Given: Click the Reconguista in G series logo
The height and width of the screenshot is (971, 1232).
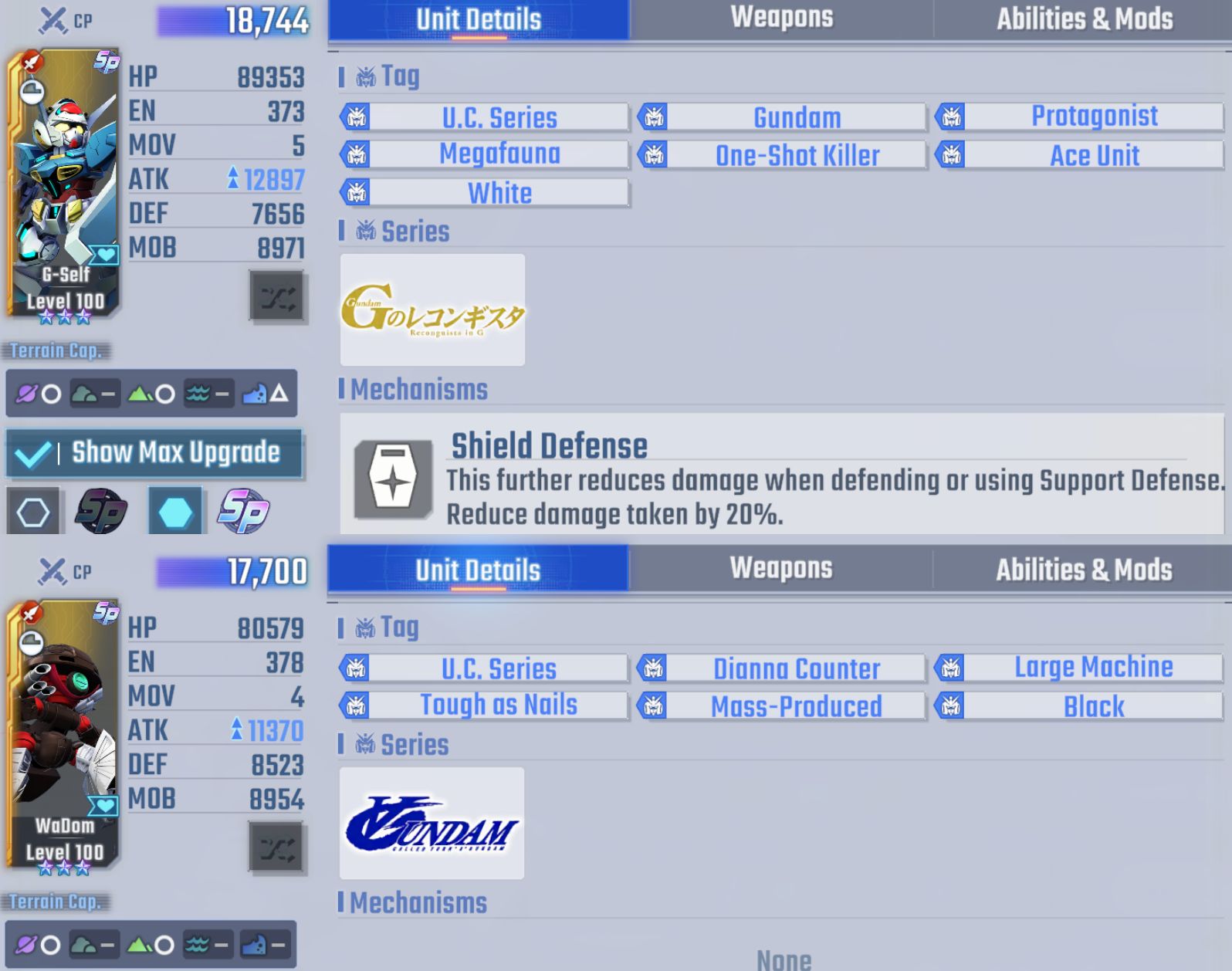Looking at the screenshot, I should [432, 310].
